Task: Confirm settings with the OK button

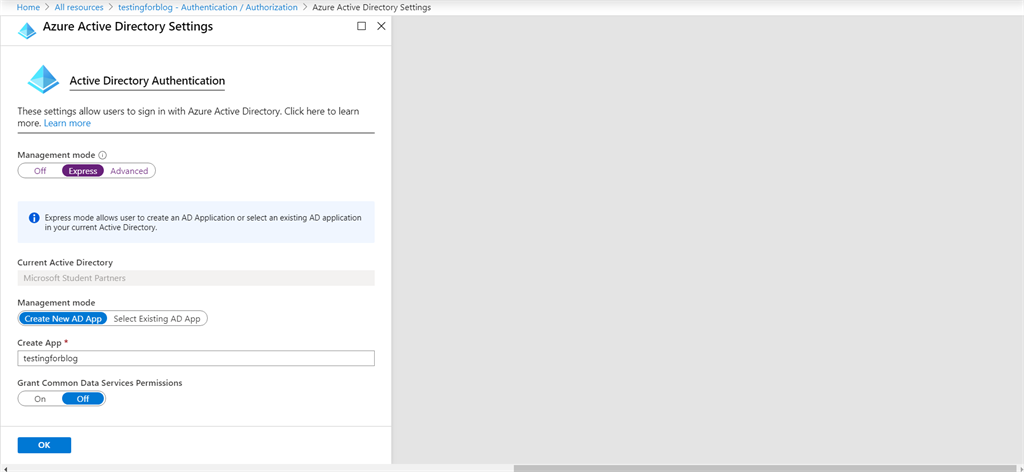Action: point(44,445)
